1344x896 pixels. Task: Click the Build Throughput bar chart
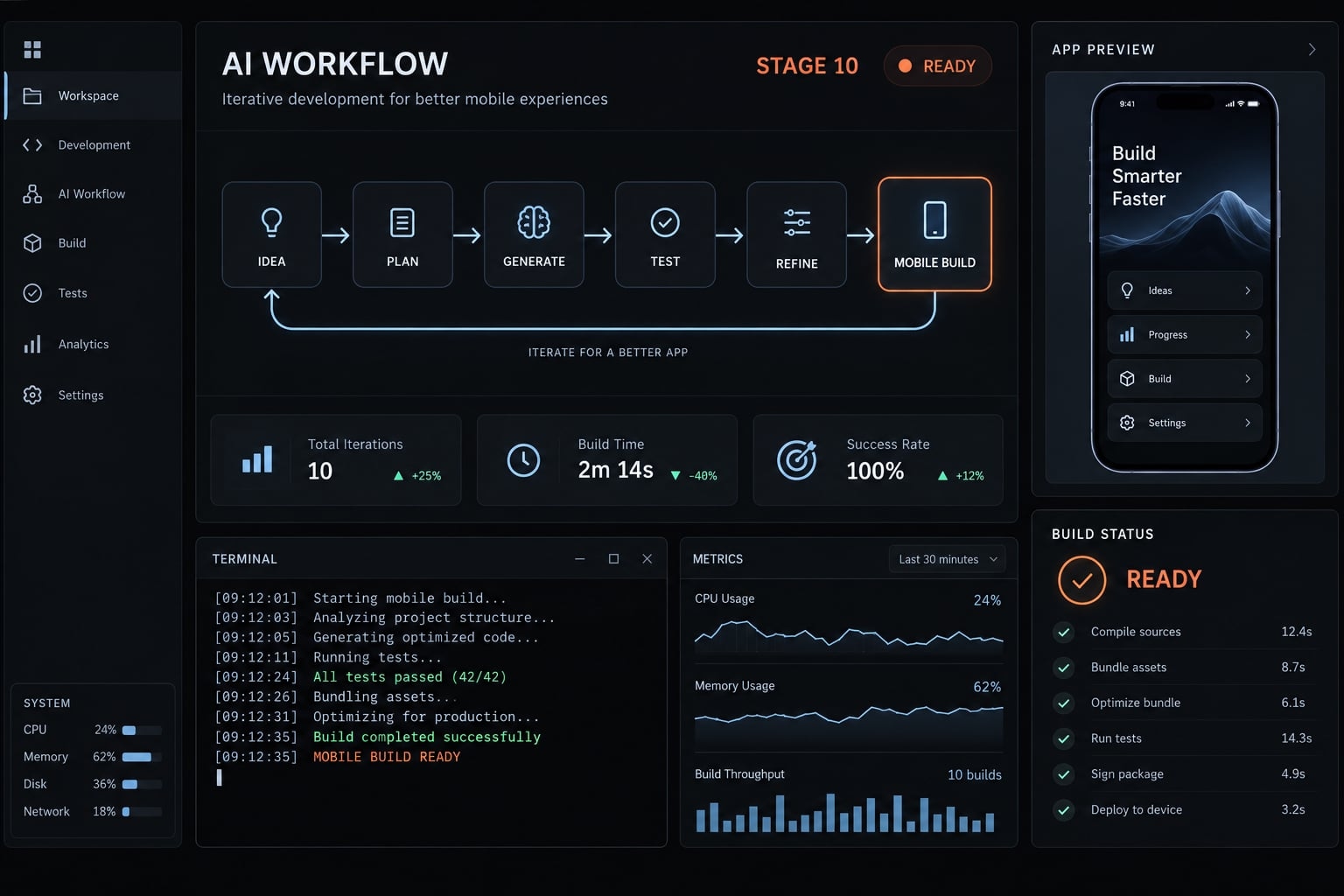tap(845, 813)
